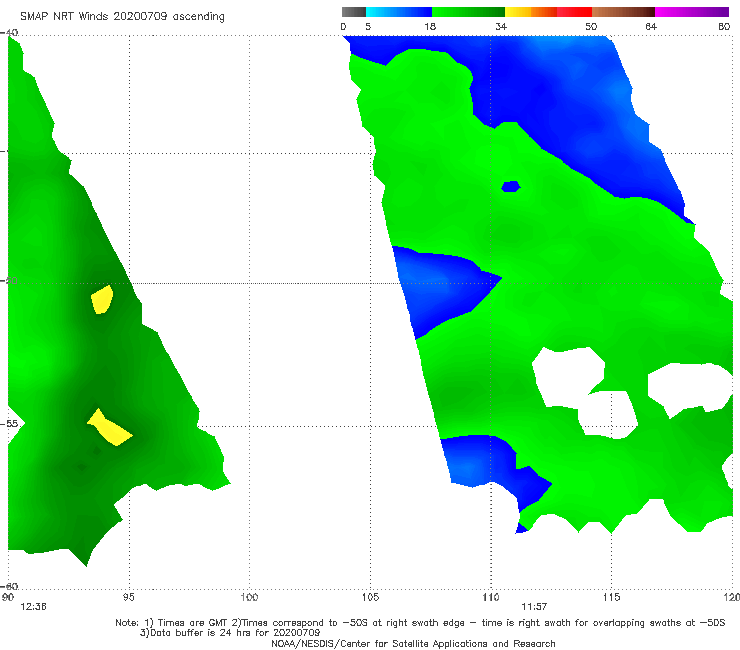
Task: Click the color bar label '5'
Action: point(368,26)
